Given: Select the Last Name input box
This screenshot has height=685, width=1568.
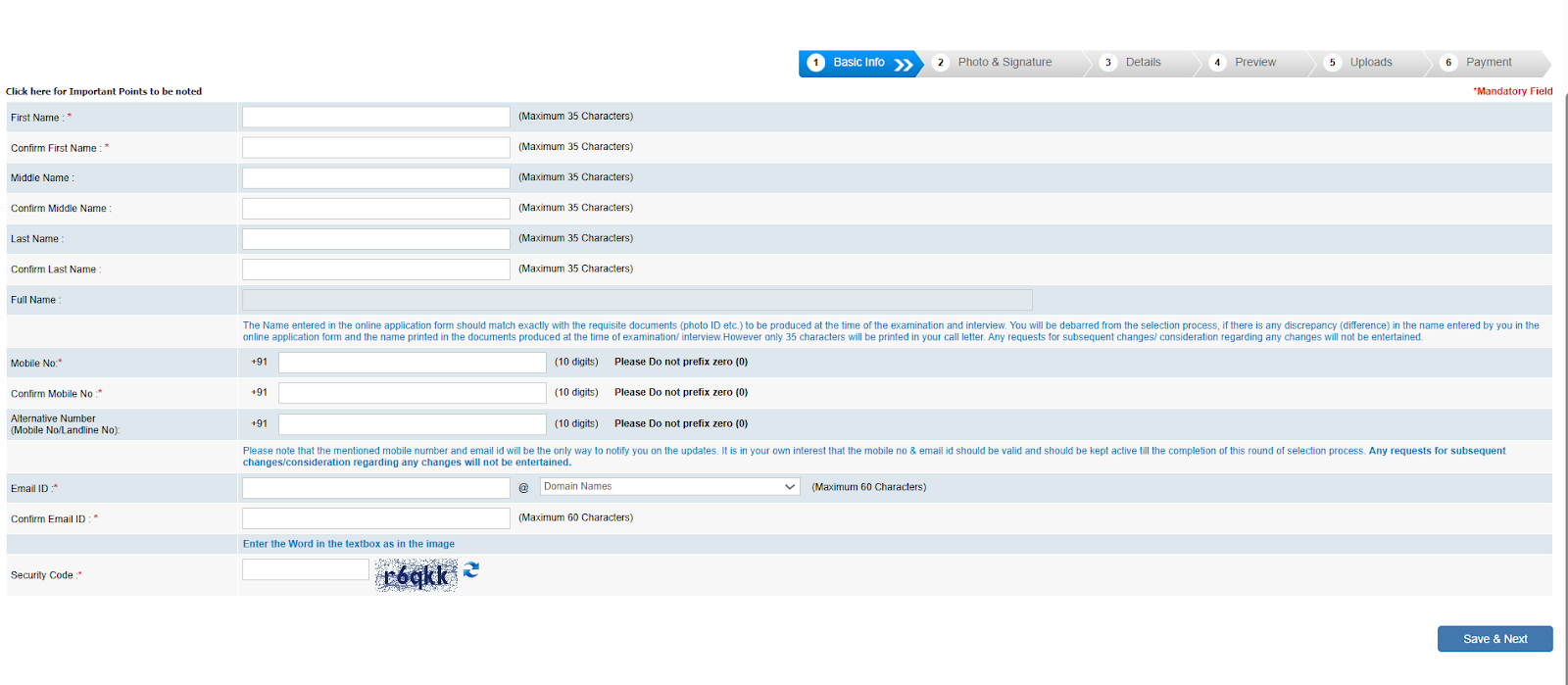Looking at the screenshot, I should click(x=376, y=239).
